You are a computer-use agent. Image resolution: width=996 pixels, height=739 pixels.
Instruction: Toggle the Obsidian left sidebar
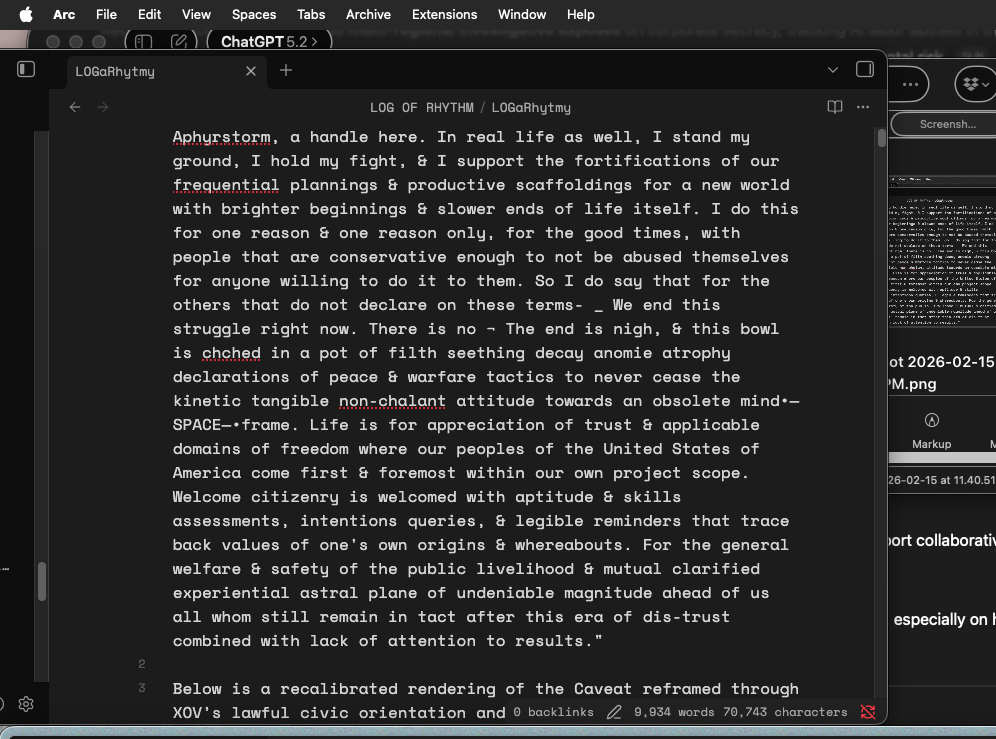pyautogui.click(x=27, y=69)
